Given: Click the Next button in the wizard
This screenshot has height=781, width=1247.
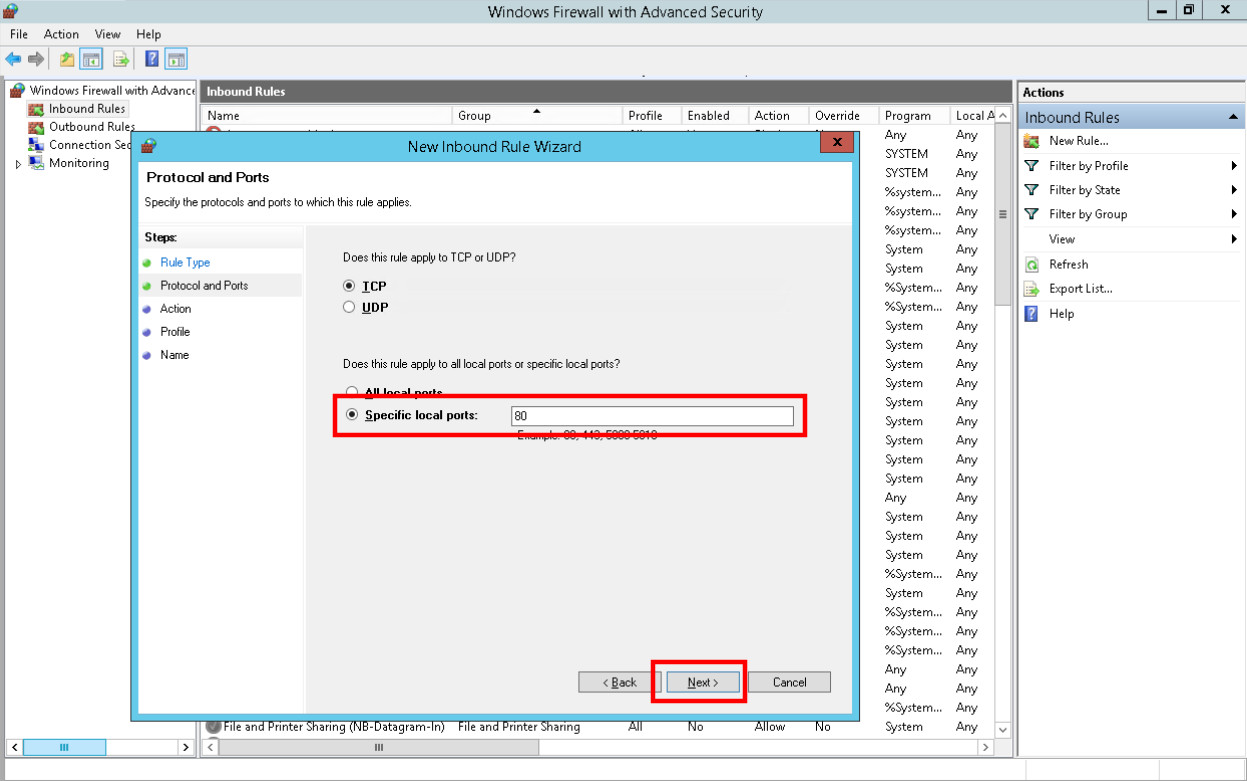Looking at the screenshot, I should (703, 682).
